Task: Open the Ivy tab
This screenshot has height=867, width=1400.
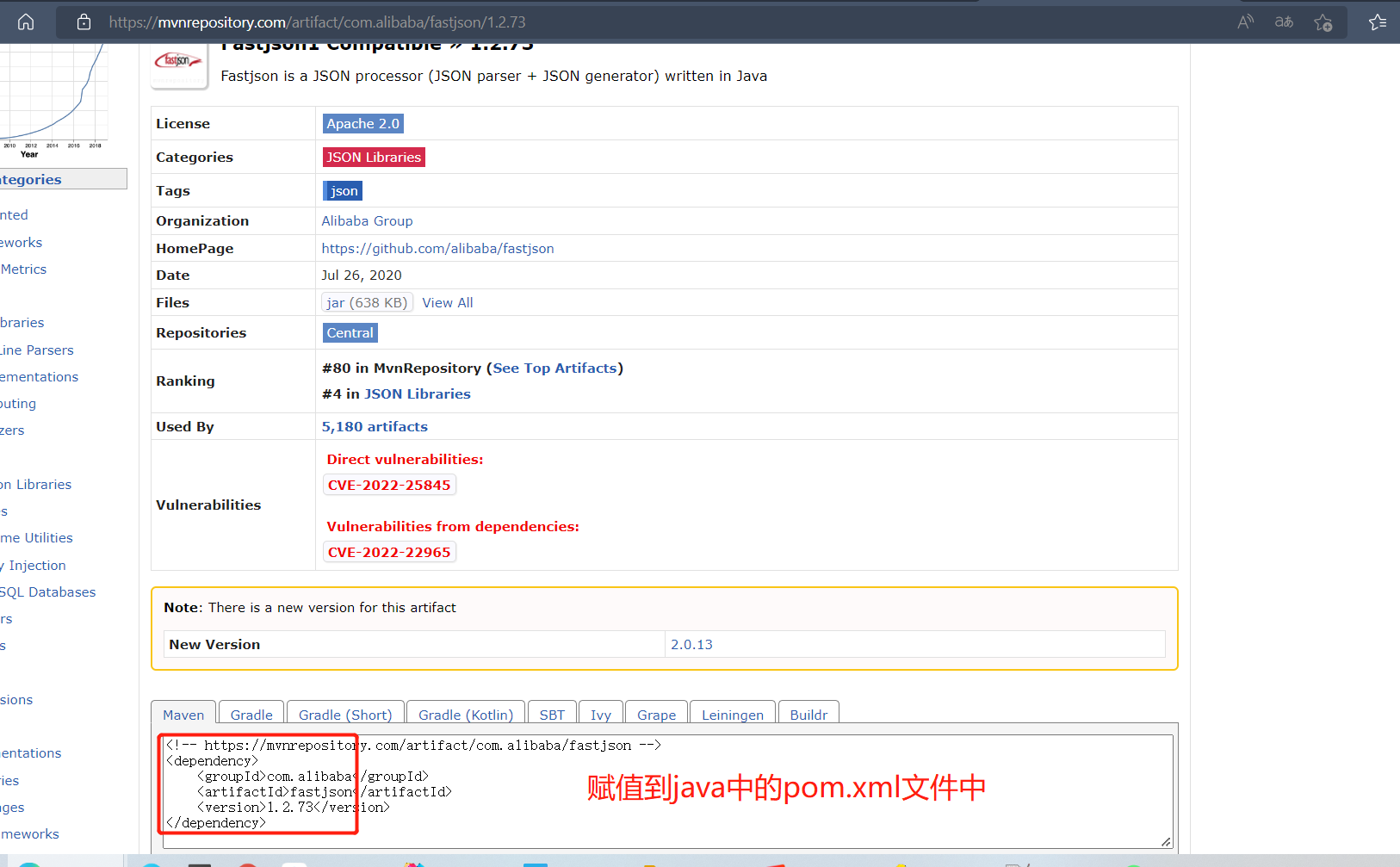Action: [x=601, y=715]
